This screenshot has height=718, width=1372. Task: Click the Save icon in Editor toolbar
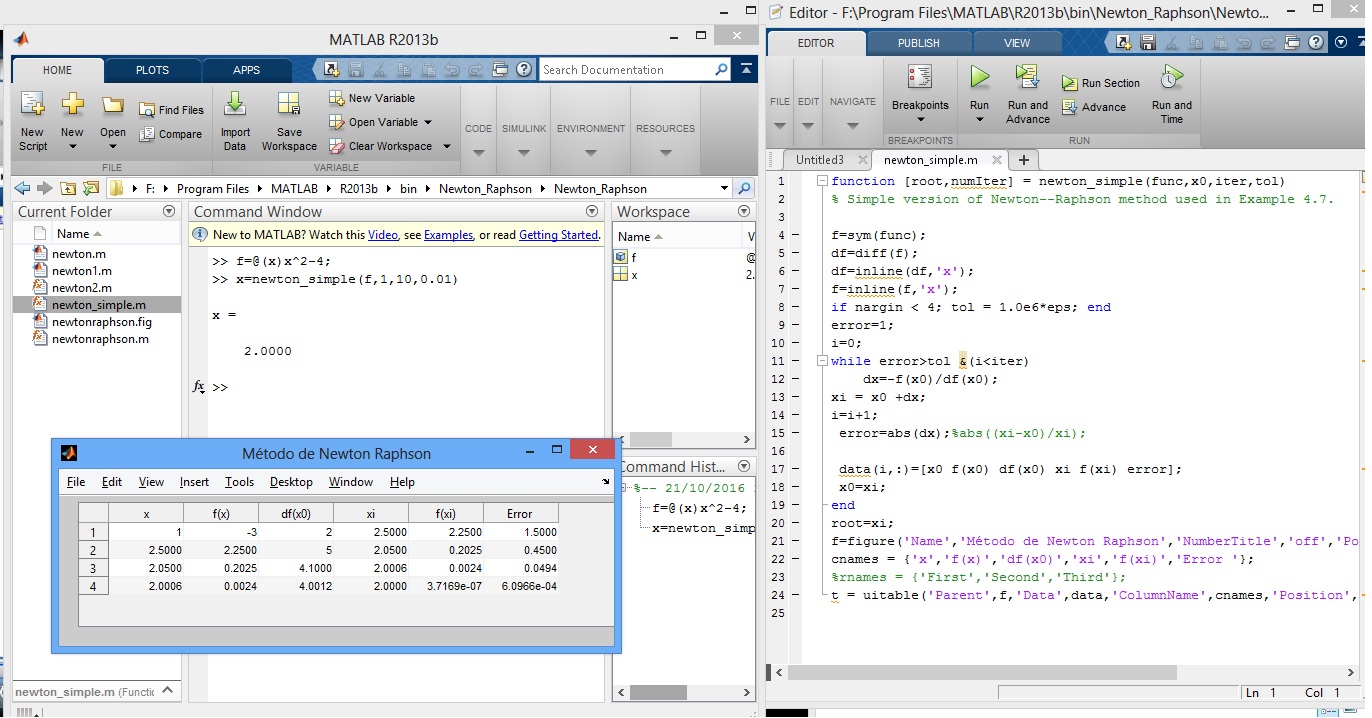click(x=1147, y=43)
